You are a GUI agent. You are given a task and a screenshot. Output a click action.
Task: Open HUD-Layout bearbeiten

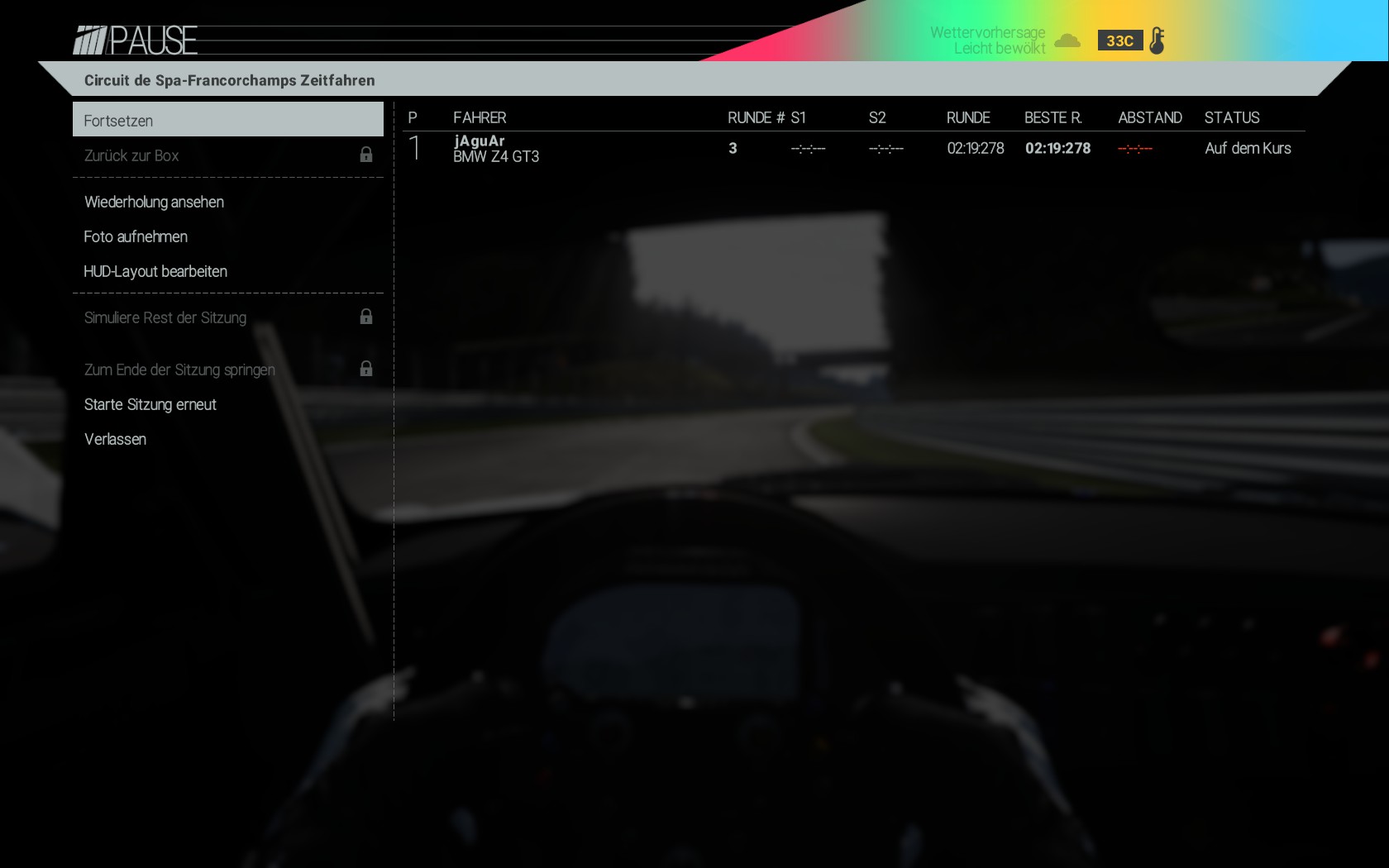155,271
